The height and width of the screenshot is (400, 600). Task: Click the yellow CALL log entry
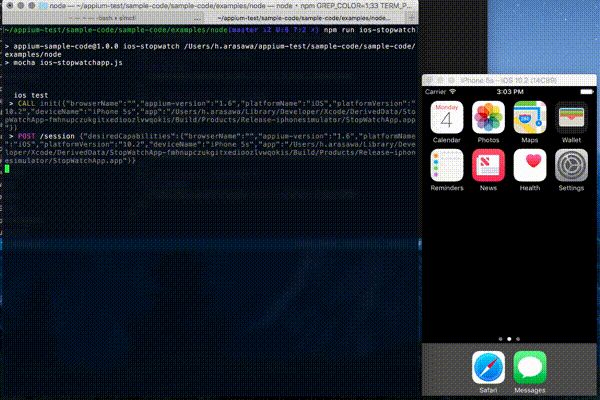[x=26, y=103]
